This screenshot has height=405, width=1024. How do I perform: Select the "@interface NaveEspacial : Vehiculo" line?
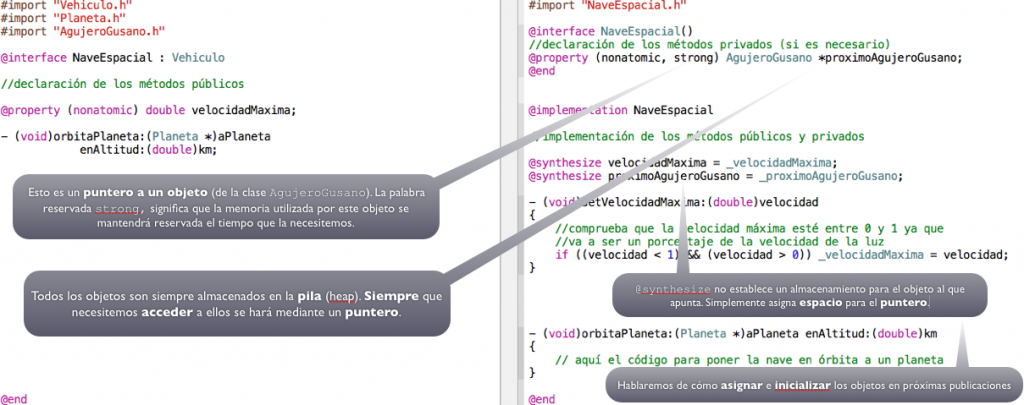point(113,57)
